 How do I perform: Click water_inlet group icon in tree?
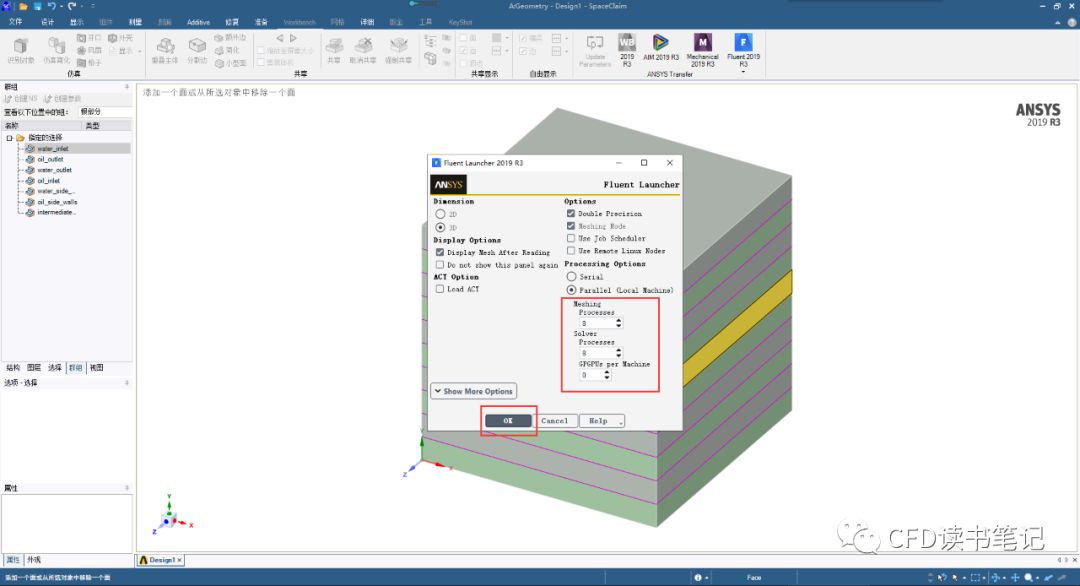coord(30,149)
